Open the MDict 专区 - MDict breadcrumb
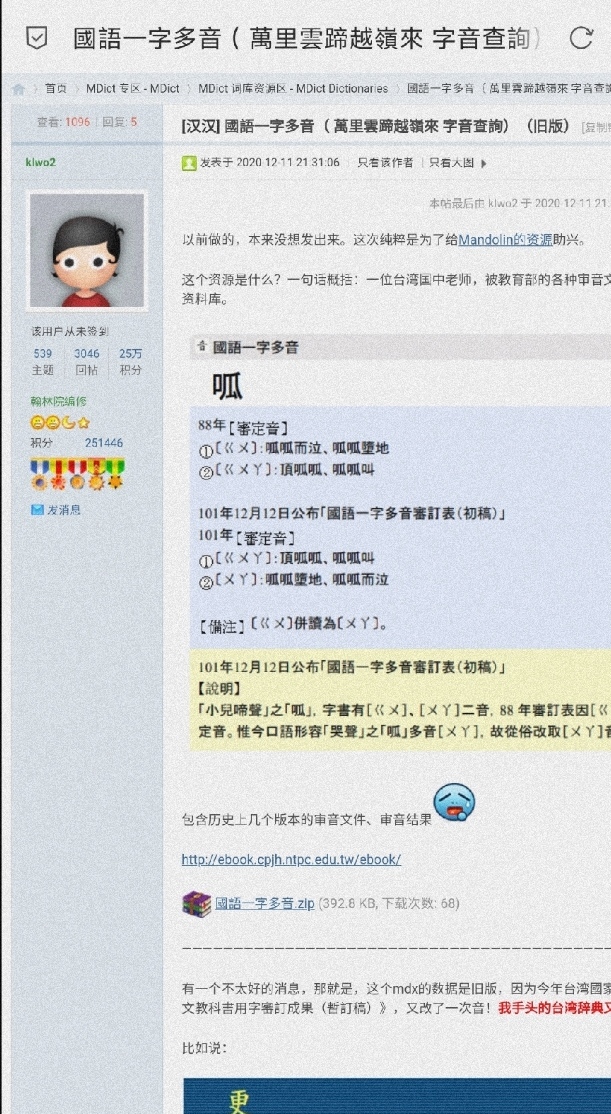611x1114 pixels. coord(133,89)
